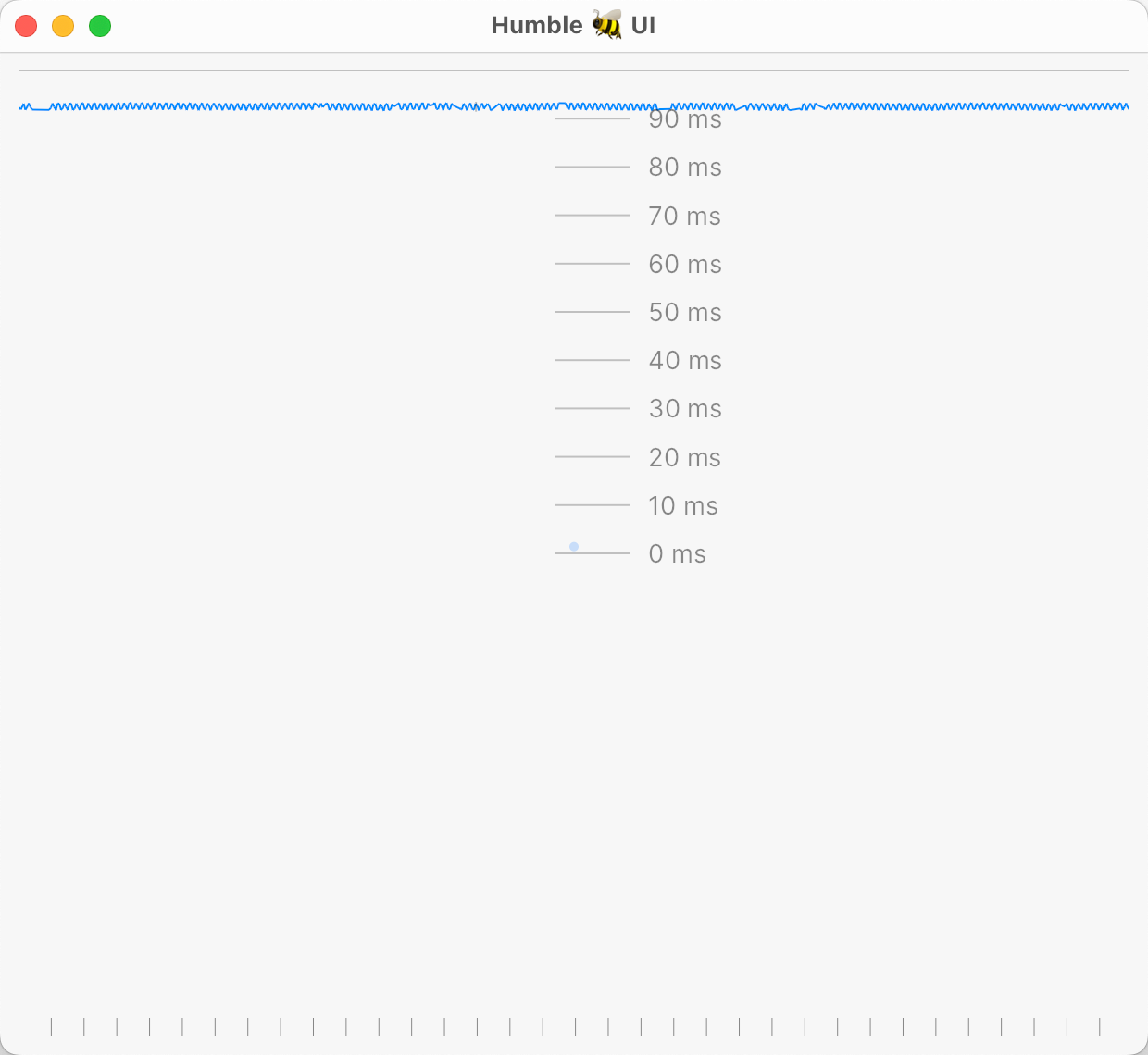Maximize the Humble UI window with green button
The height and width of the screenshot is (1055, 1148).
[100, 26]
